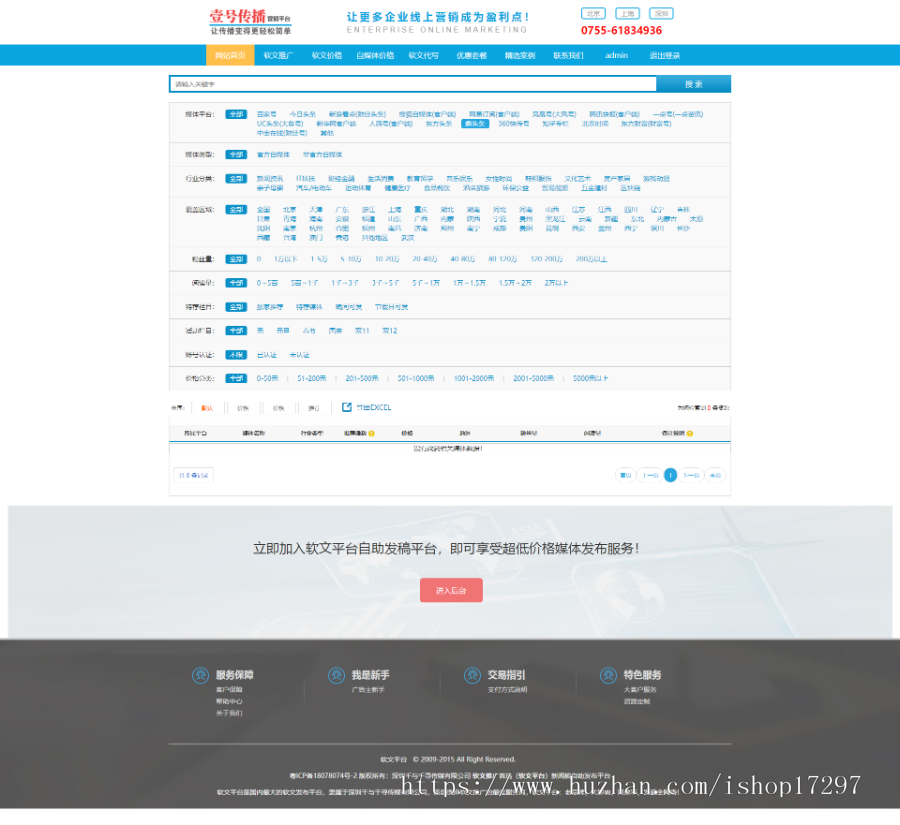This screenshot has width=900, height=825.
Task: Filter price by 1001-2000元
Action: (474, 378)
